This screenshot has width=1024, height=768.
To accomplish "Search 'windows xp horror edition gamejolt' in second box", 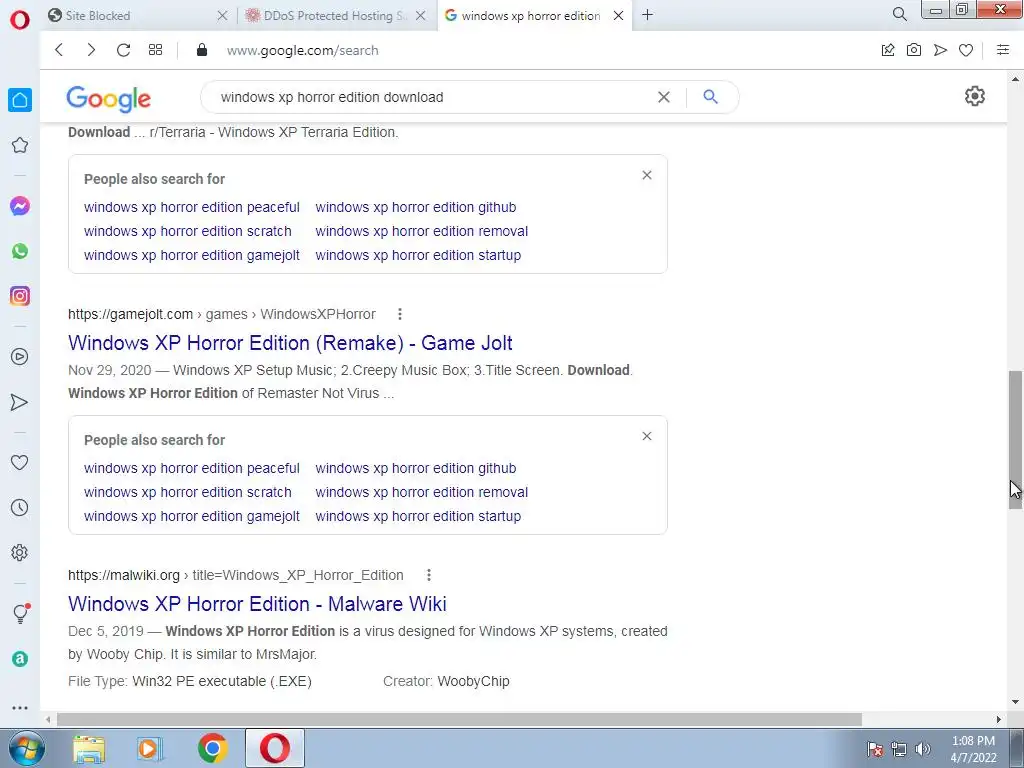I will (x=191, y=517).
